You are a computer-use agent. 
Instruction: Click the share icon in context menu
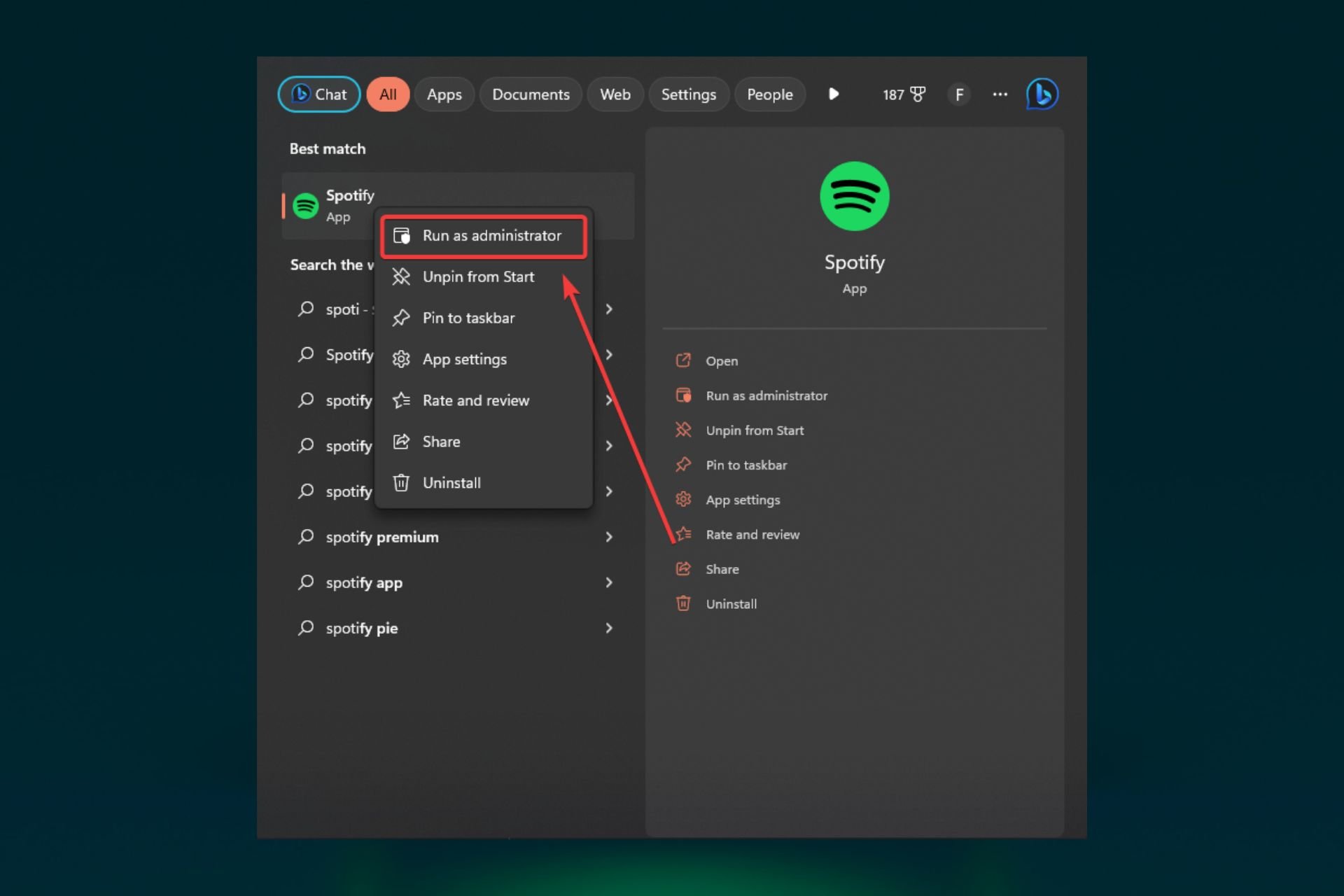tap(401, 442)
